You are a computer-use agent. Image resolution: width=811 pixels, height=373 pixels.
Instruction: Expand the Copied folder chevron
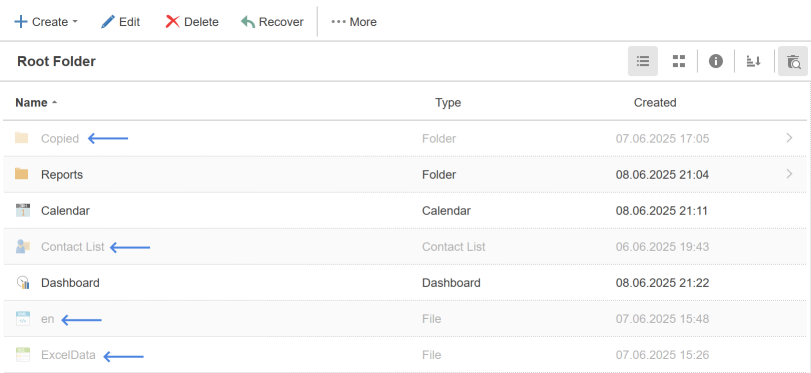point(789,138)
